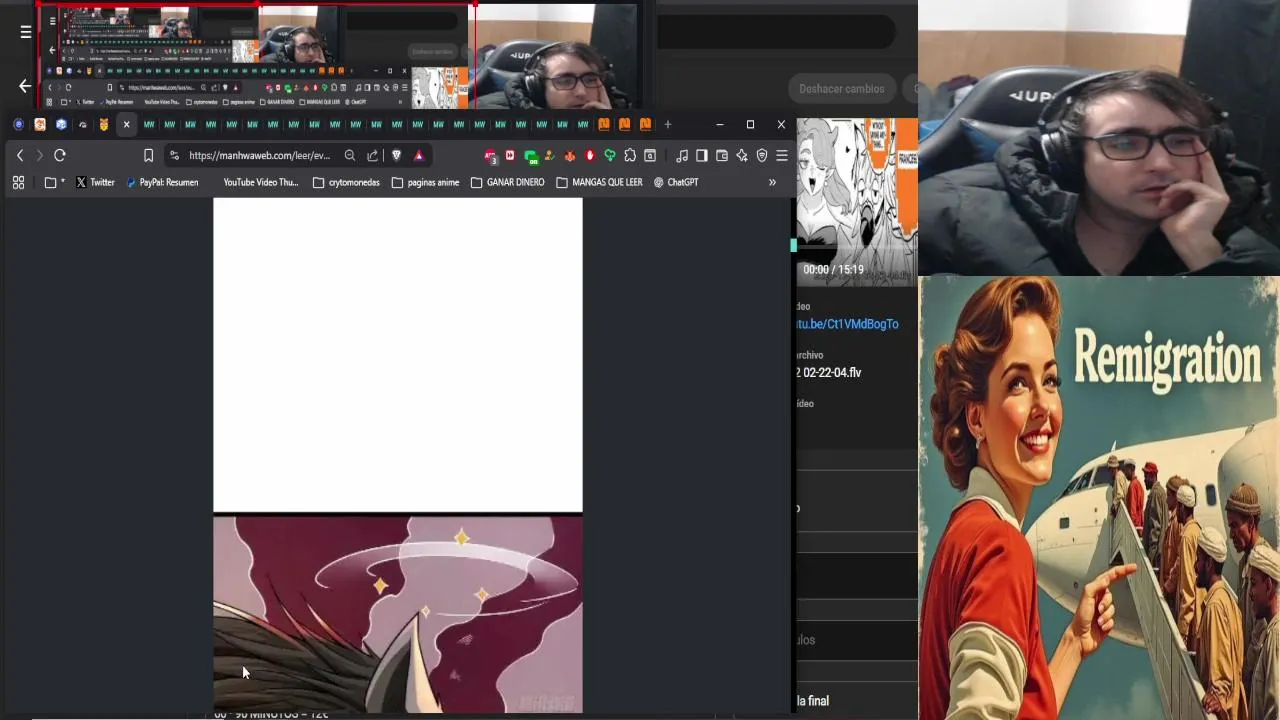This screenshot has width=1280, height=720.
Task: Open Brave Rewards triangle icon
Action: pyautogui.click(x=418, y=155)
